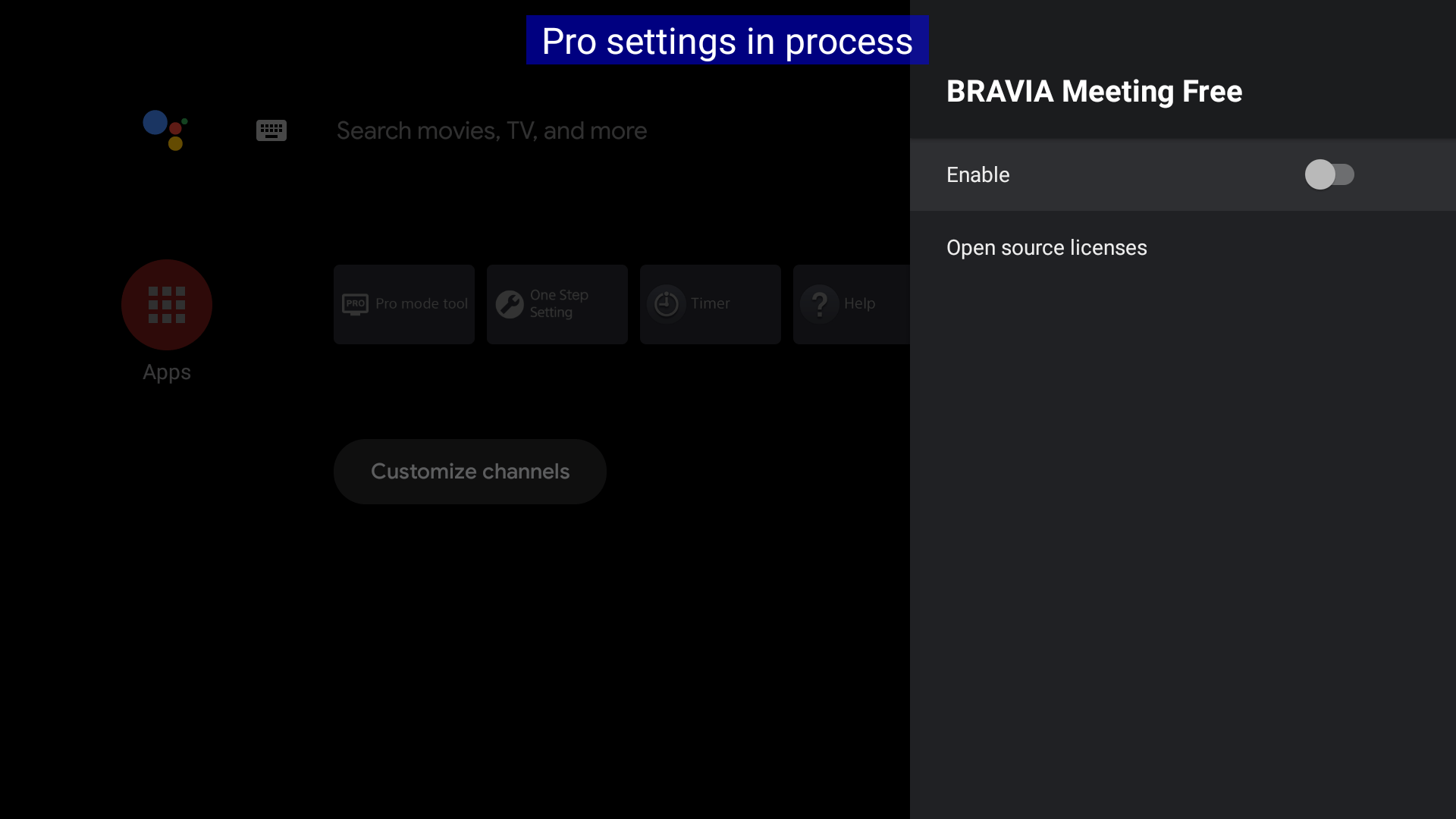Click the PRO monitor icon

(x=355, y=304)
